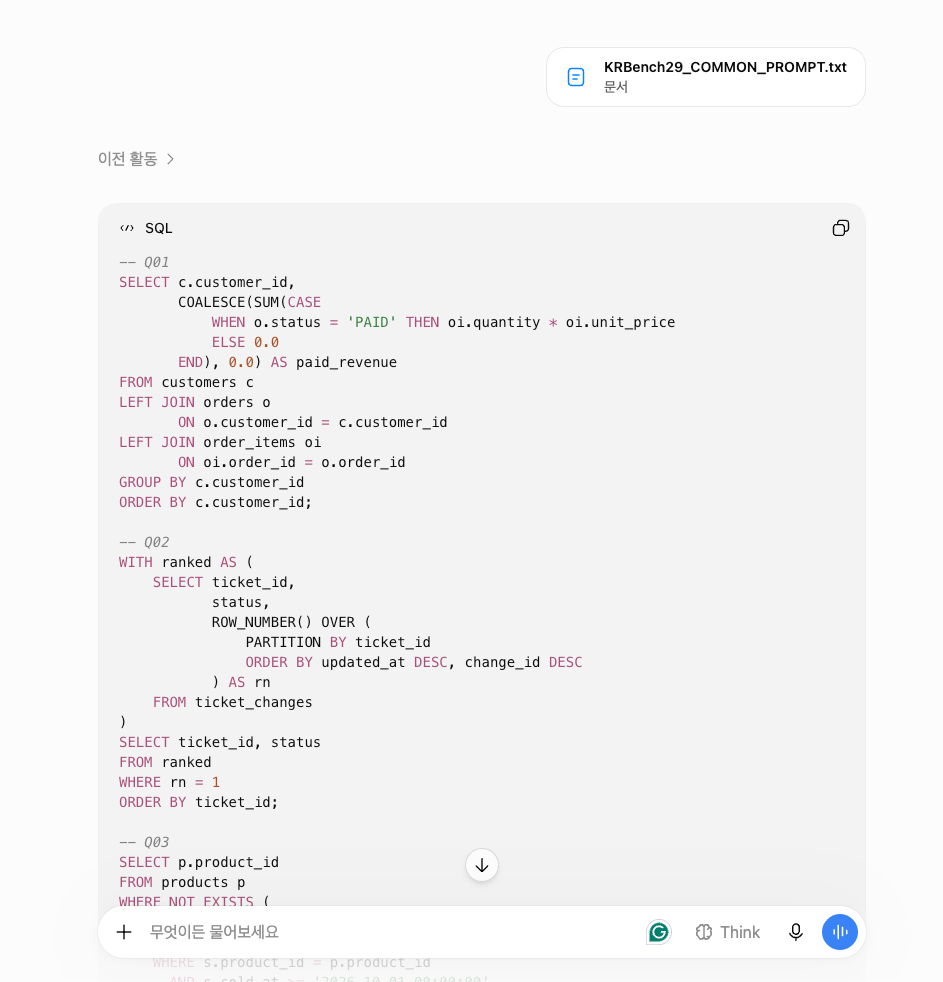Click the 'ELSE 0.0' code line
The width and height of the screenshot is (943, 982).
coord(245,342)
